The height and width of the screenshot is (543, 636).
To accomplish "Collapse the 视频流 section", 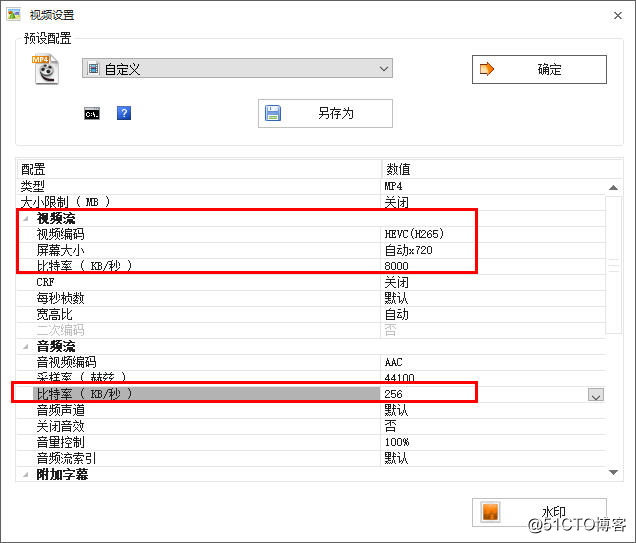I will coord(26,219).
